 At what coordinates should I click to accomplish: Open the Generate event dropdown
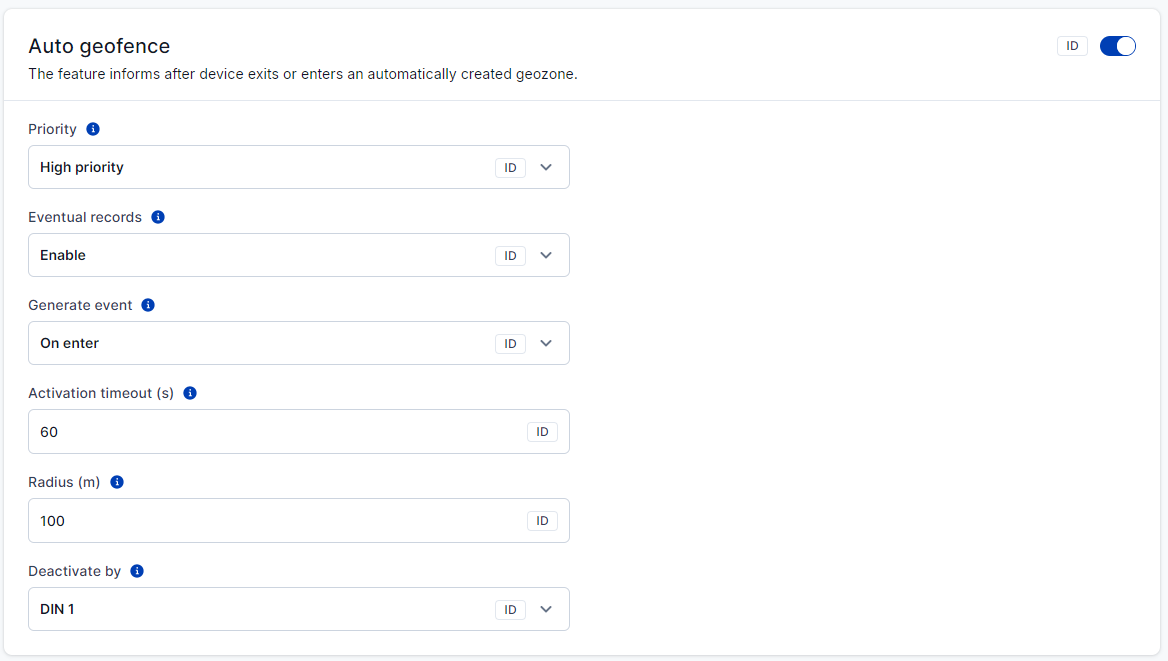click(x=546, y=343)
